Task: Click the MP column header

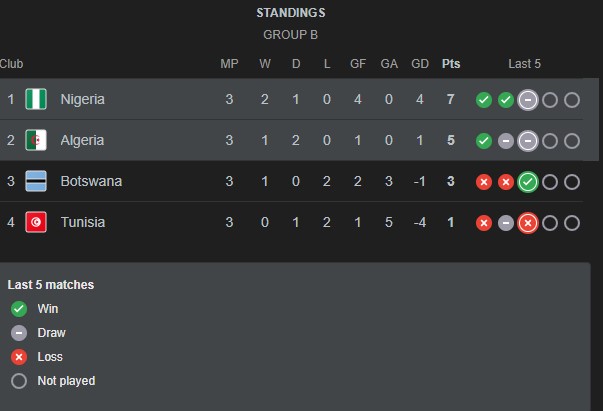Action: pyautogui.click(x=229, y=64)
